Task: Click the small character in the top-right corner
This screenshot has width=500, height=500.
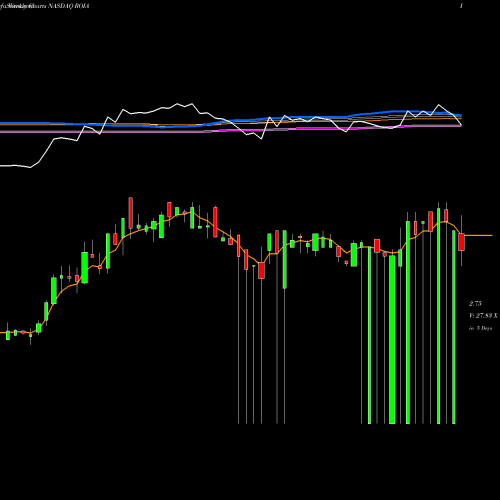Action: tap(461, 6)
